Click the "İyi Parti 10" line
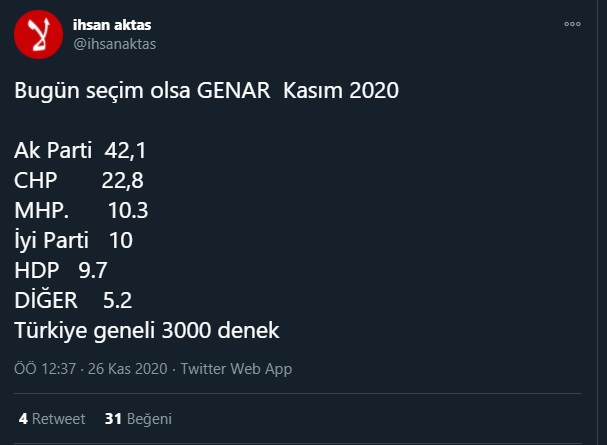 73,241
